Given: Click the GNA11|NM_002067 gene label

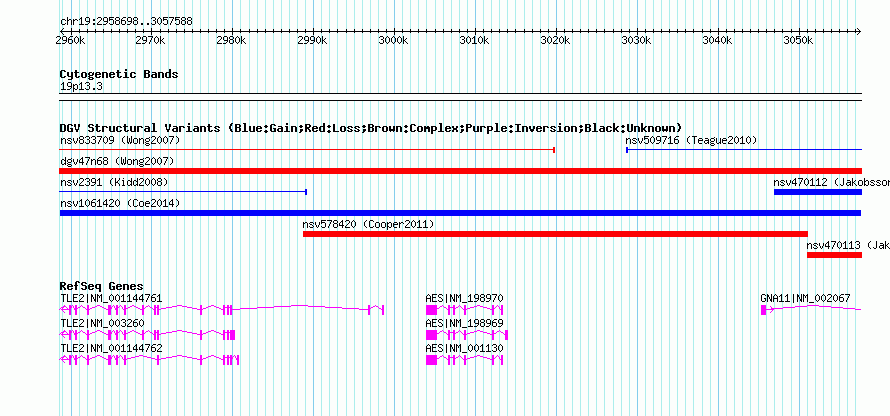Looking at the screenshot, I should pyautogui.click(x=805, y=299).
